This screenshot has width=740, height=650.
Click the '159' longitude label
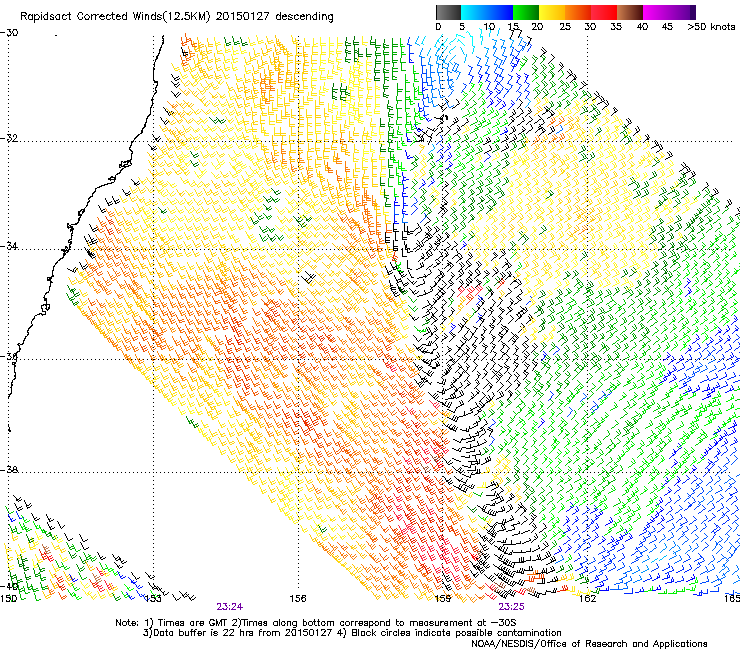pyautogui.click(x=443, y=599)
